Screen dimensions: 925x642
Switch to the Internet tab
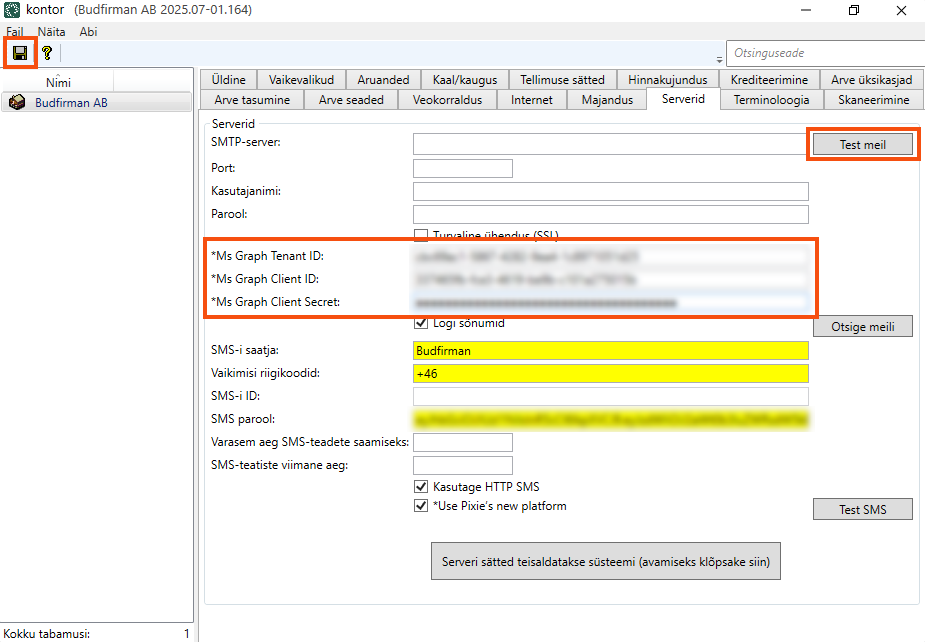[531, 100]
